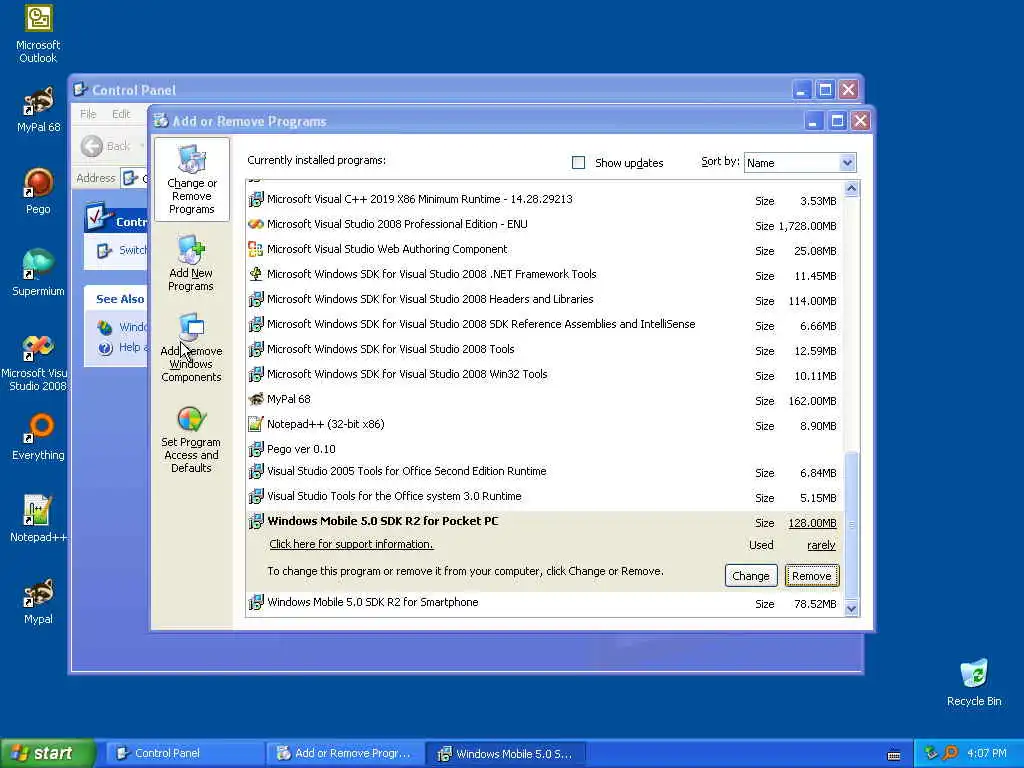Click Remove for Windows Mobile 5.0 SDK
Screen dimensions: 1024x768
(812, 576)
